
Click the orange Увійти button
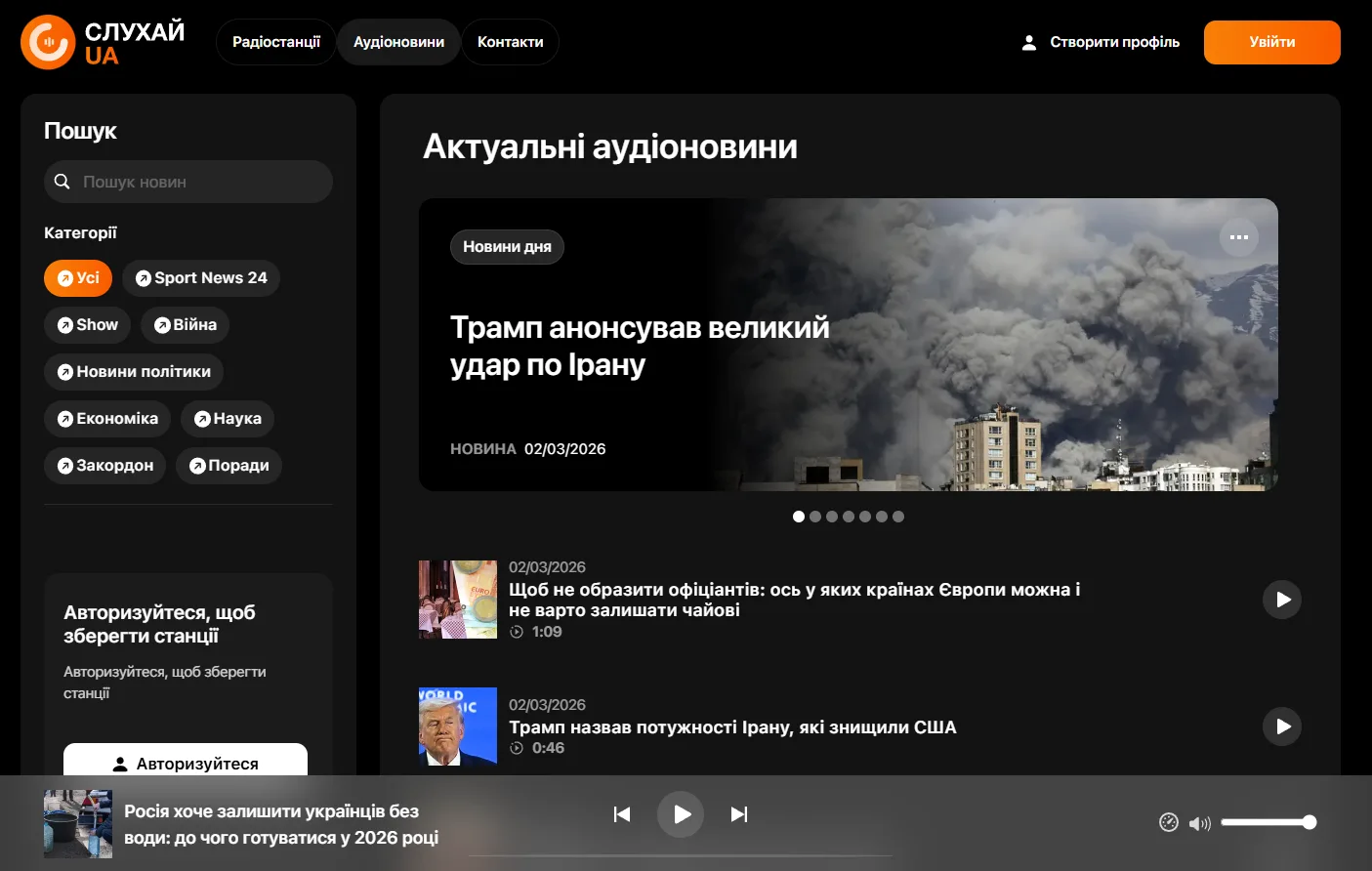1271,42
